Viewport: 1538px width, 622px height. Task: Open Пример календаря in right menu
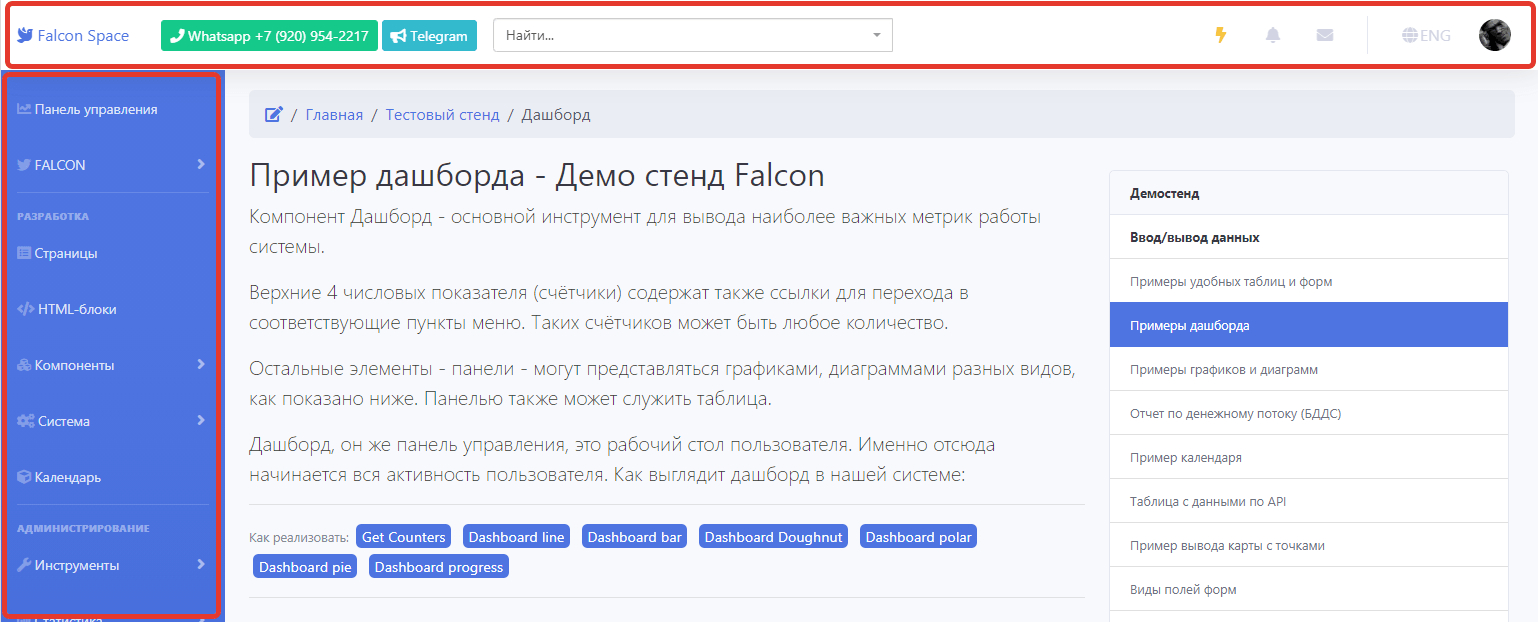1186,458
